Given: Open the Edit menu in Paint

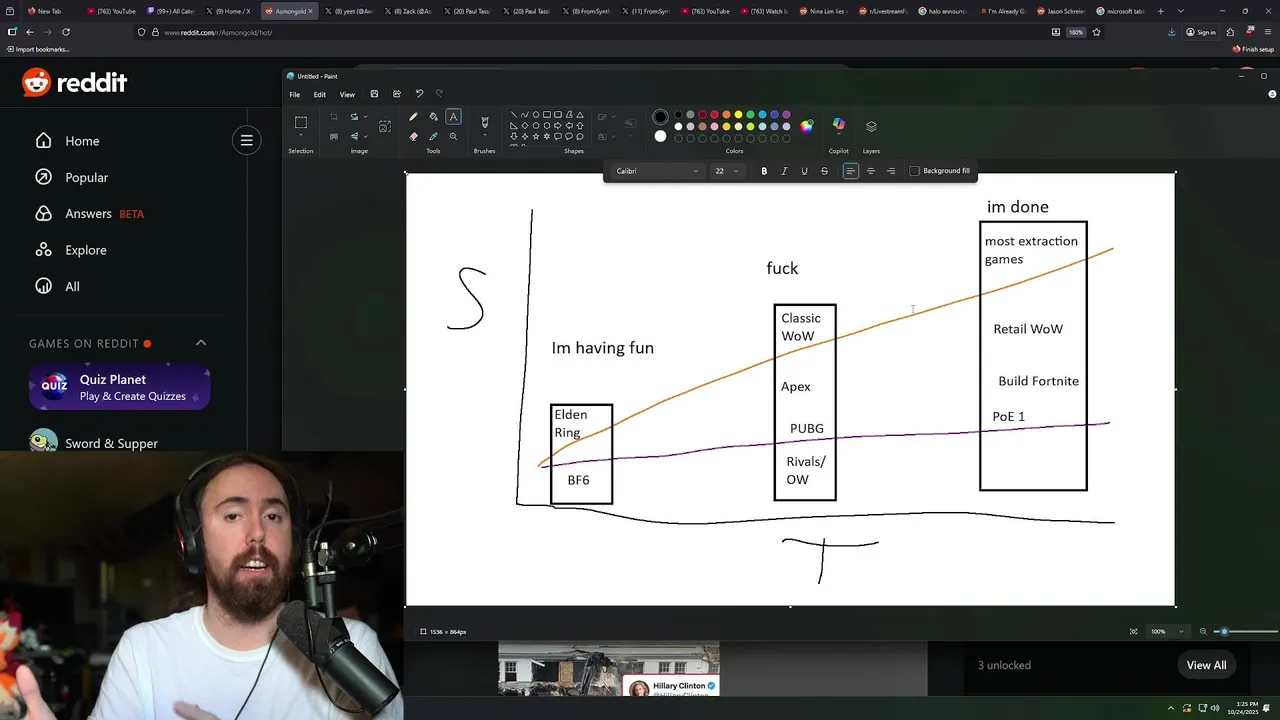Looking at the screenshot, I should point(320,95).
